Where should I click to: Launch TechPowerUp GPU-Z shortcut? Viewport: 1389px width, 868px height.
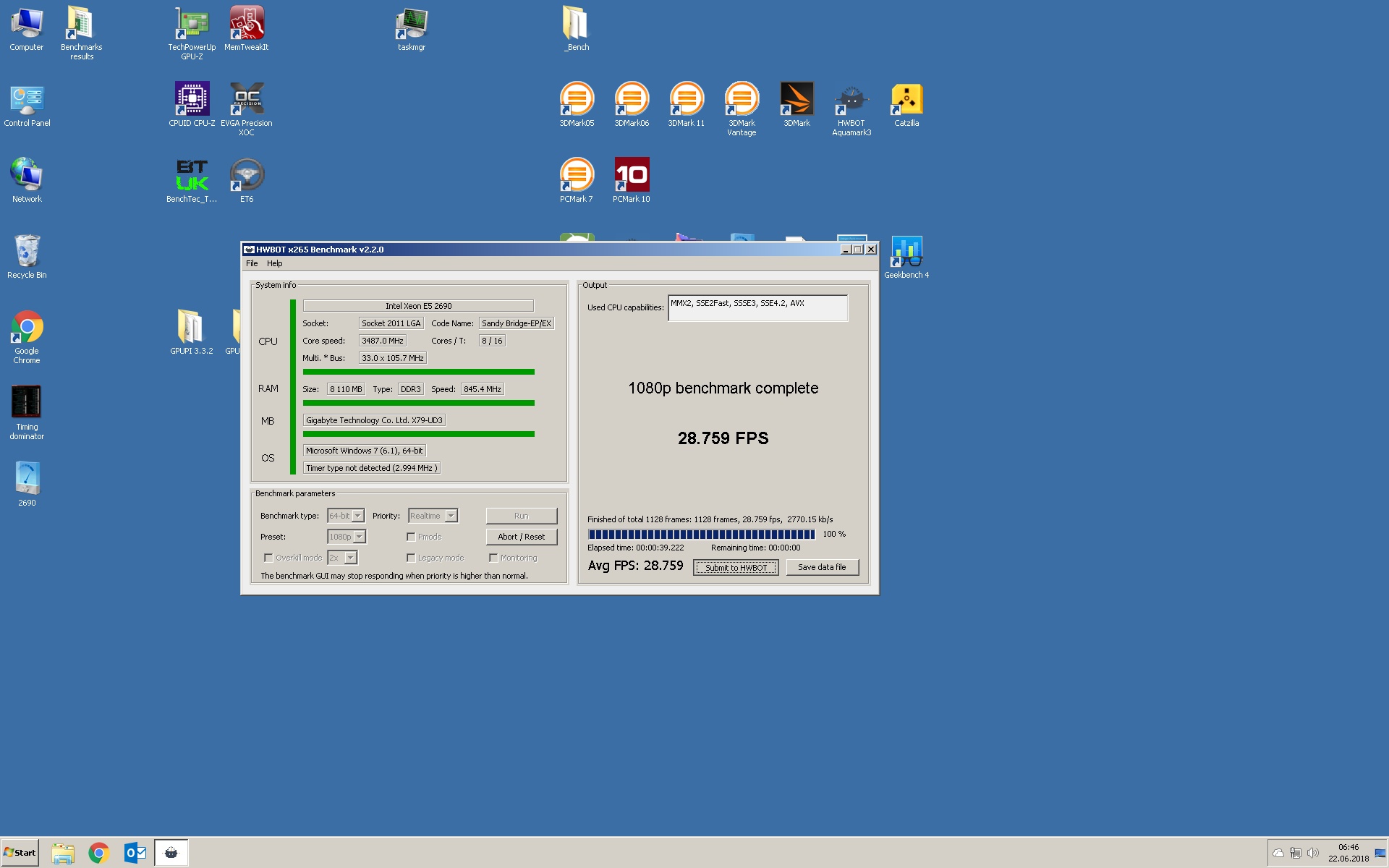pyautogui.click(x=192, y=33)
